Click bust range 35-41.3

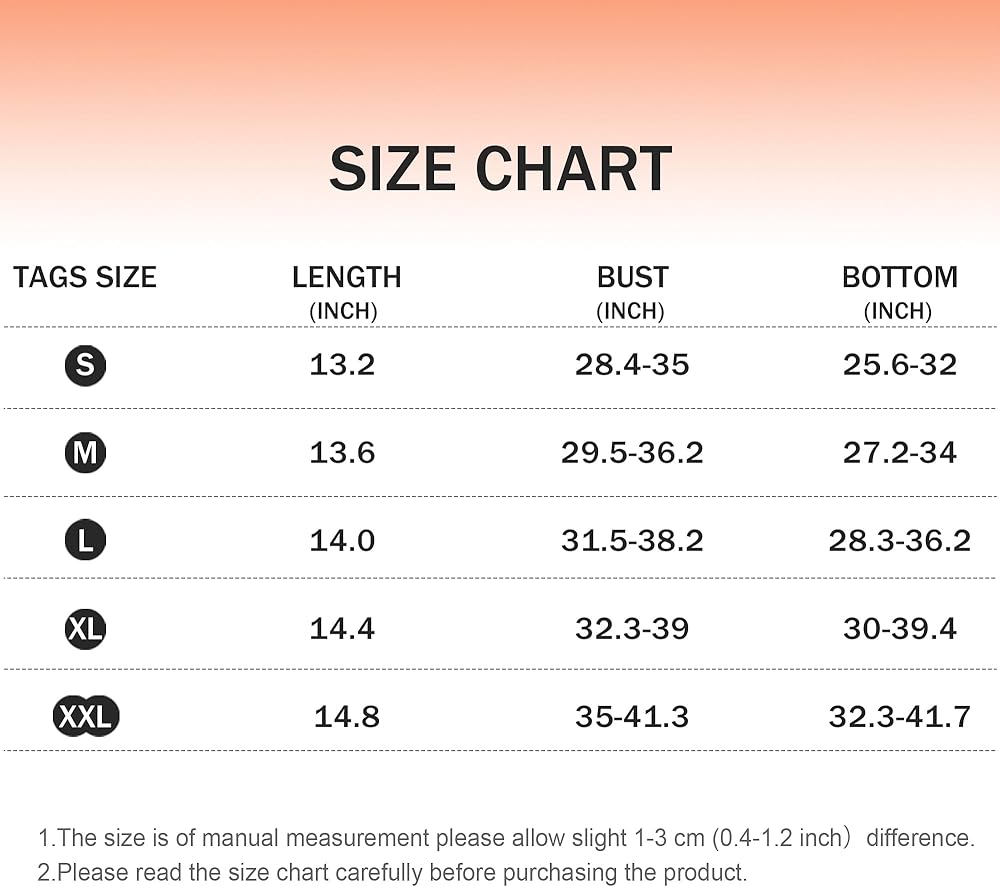632,717
